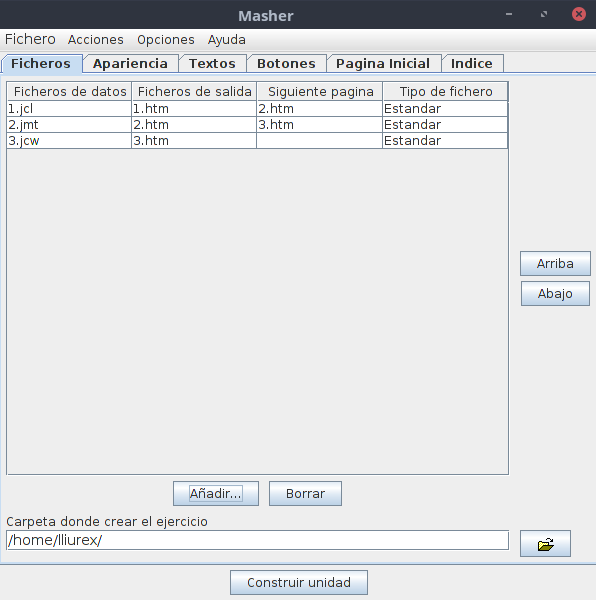Switch to the Pagina Inicial tab
This screenshot has width=596, height=600.
tap(383, 64)
